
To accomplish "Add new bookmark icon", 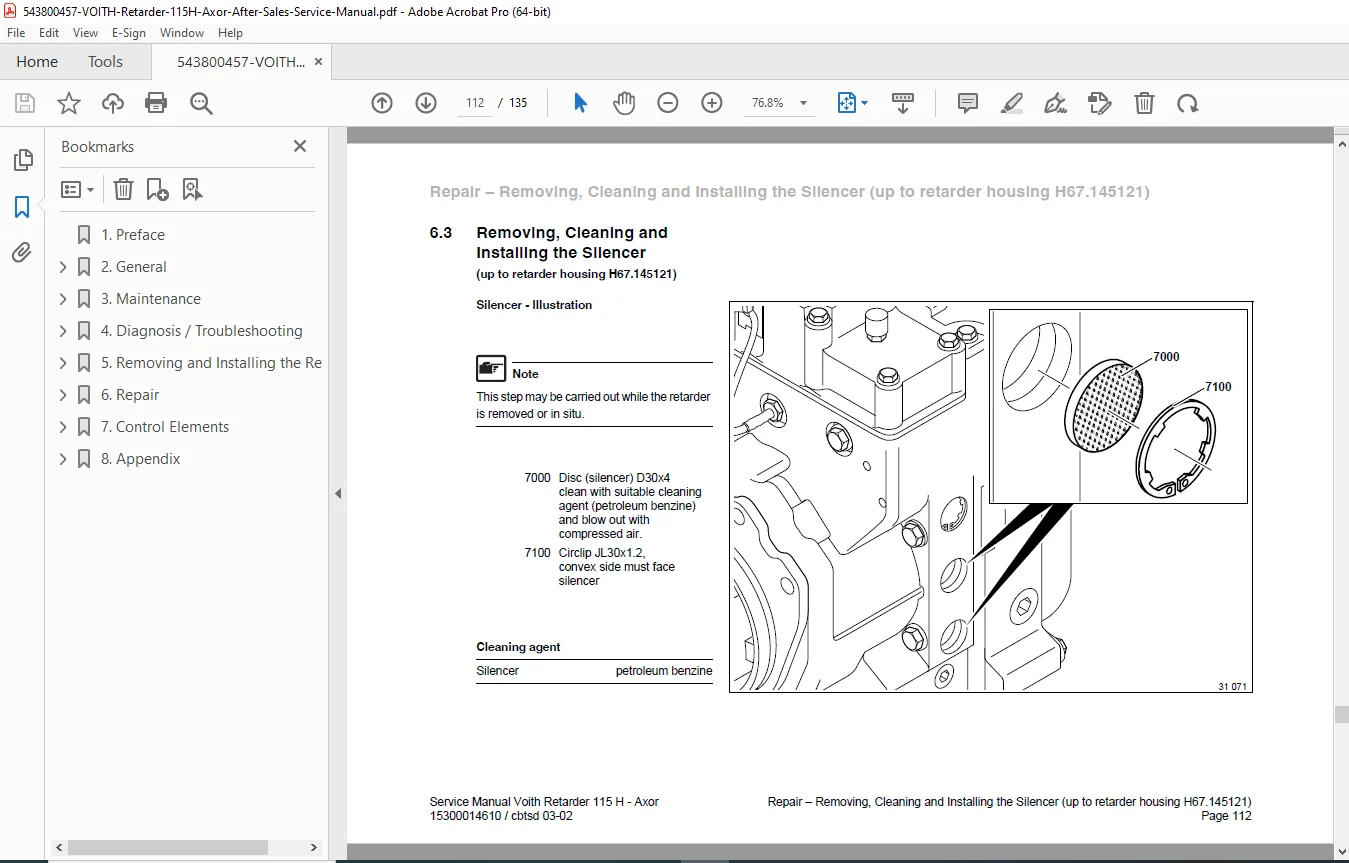I will coord(157,189).
